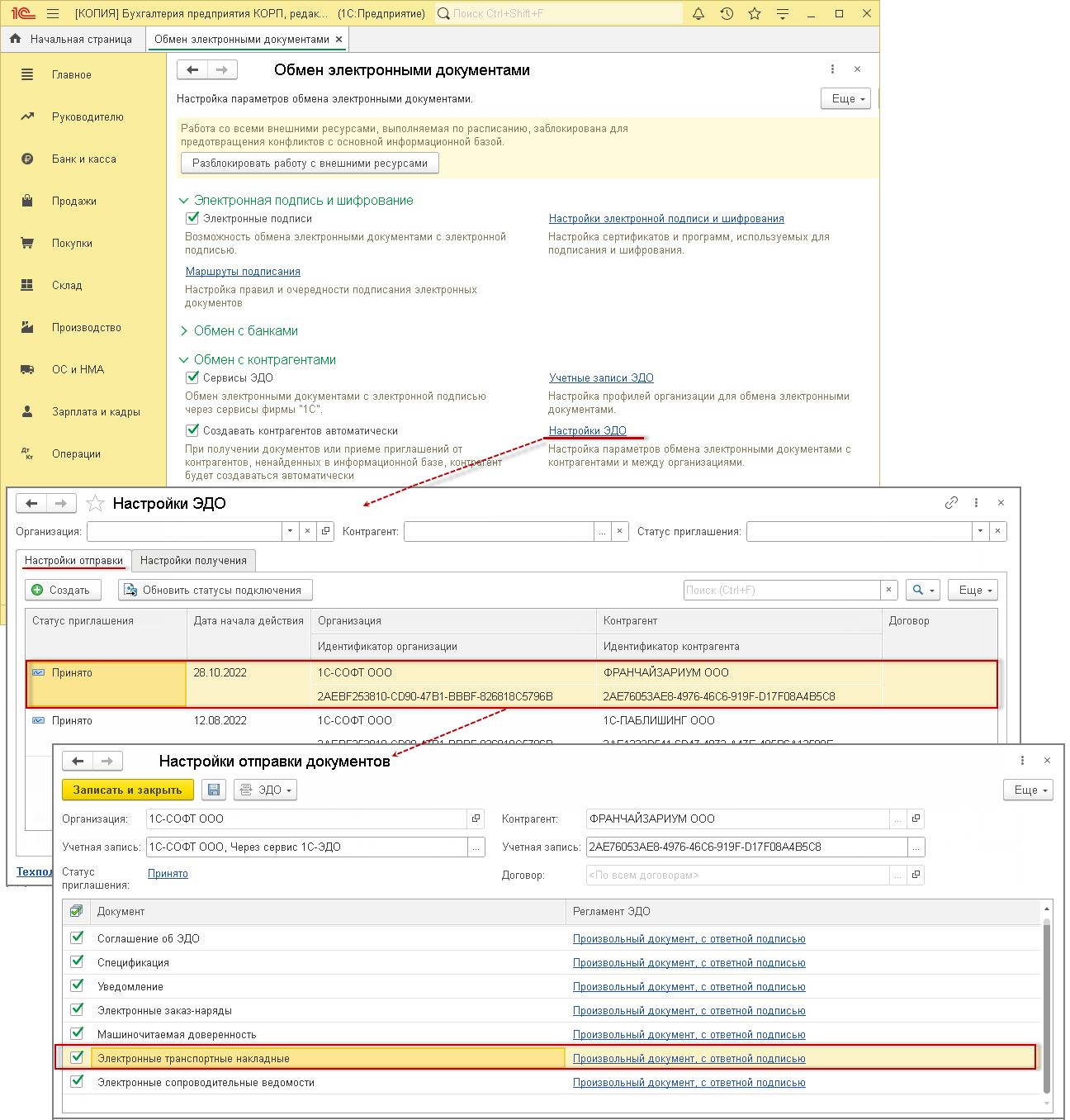Image resolution: width=1070 pixels, height=1120 pixels.
Task: Open Еще menu in Настройки ЭДО window
Action: pyautogui.click(x=973, y=590)
